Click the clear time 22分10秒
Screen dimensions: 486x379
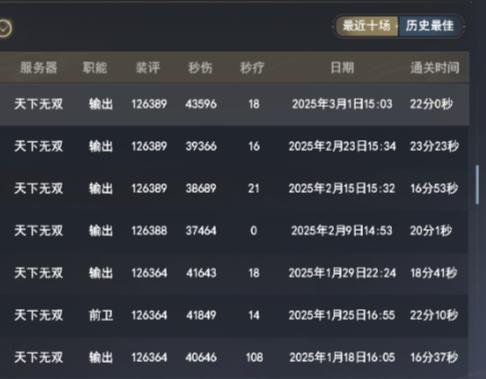[434, 315]
